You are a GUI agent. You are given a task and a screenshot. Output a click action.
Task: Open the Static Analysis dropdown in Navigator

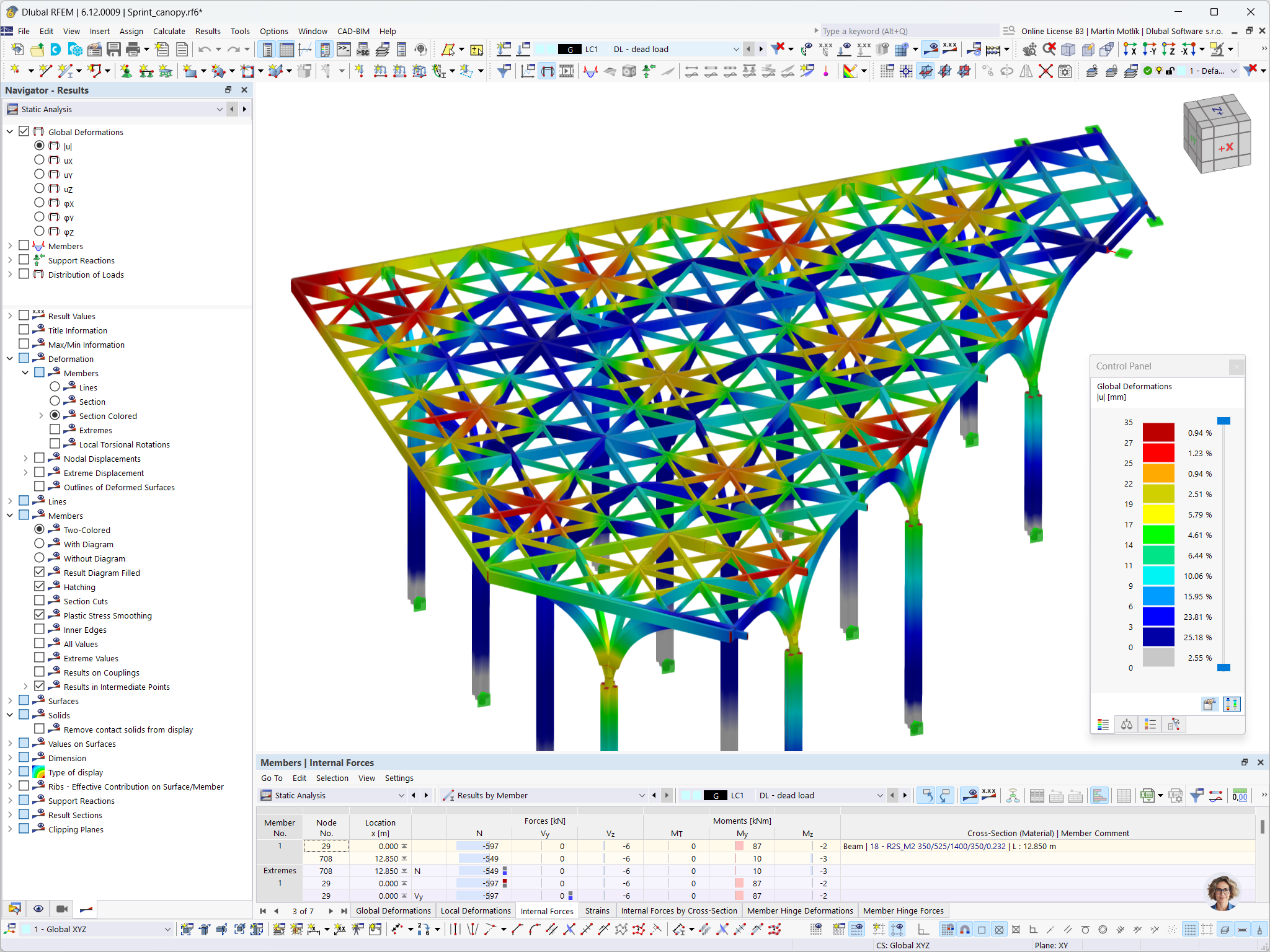(x=219, y=109)
